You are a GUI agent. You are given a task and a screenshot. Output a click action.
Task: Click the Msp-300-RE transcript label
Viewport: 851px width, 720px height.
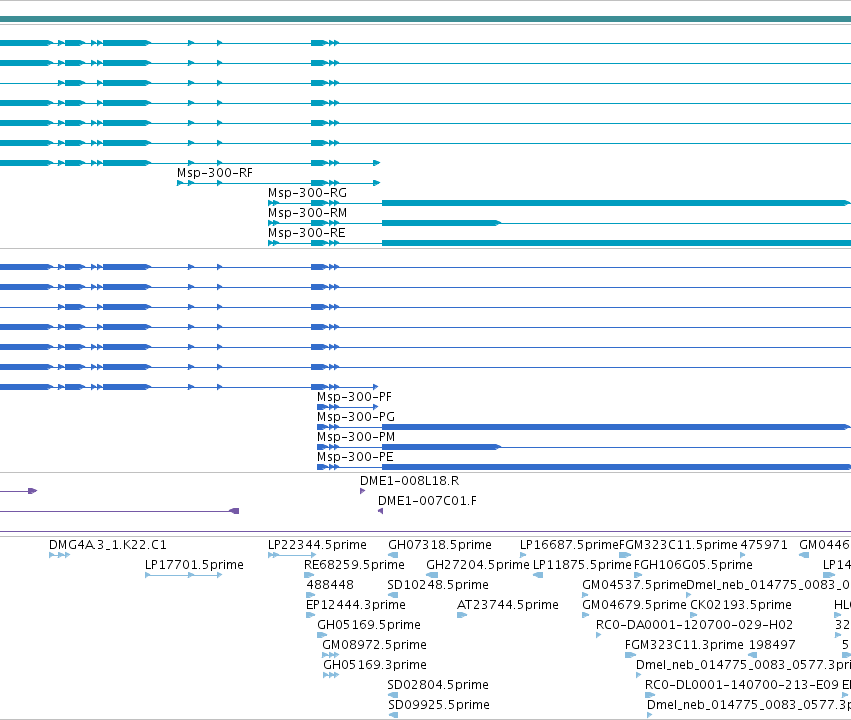[x=307, y=233]
